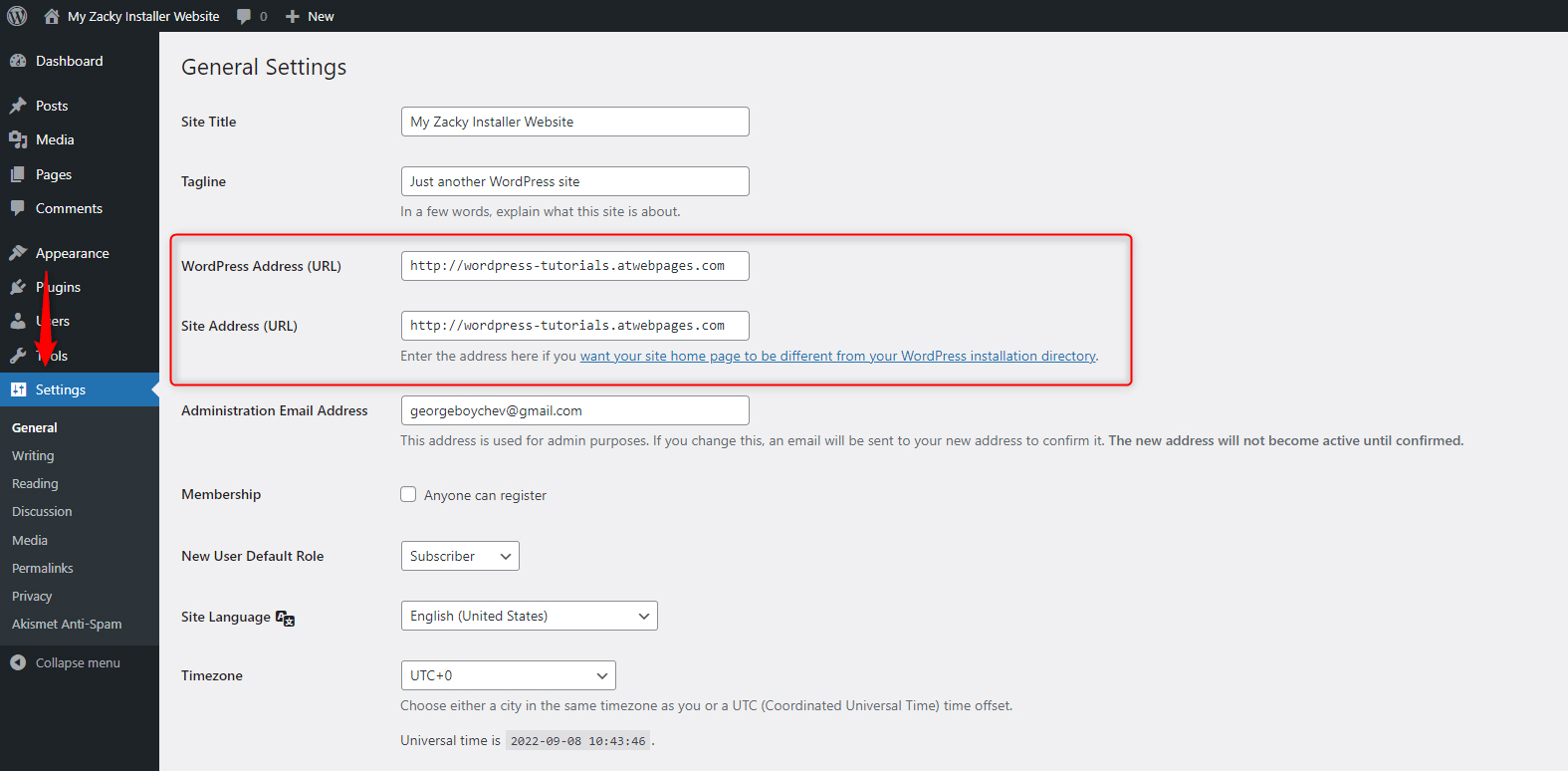Open the Writing settings submenu

click(33, 455)
